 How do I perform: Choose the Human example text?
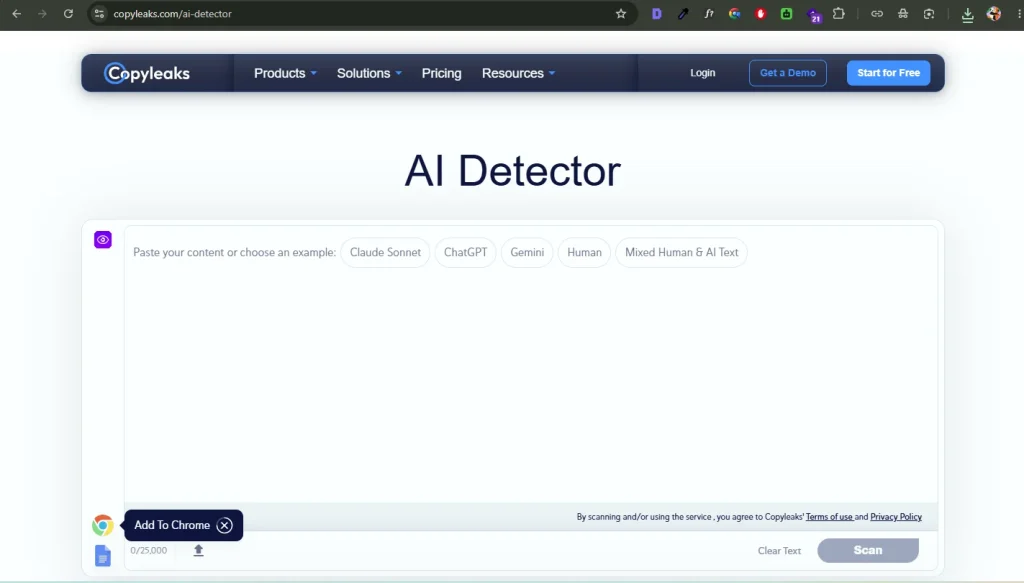[584, 252]
